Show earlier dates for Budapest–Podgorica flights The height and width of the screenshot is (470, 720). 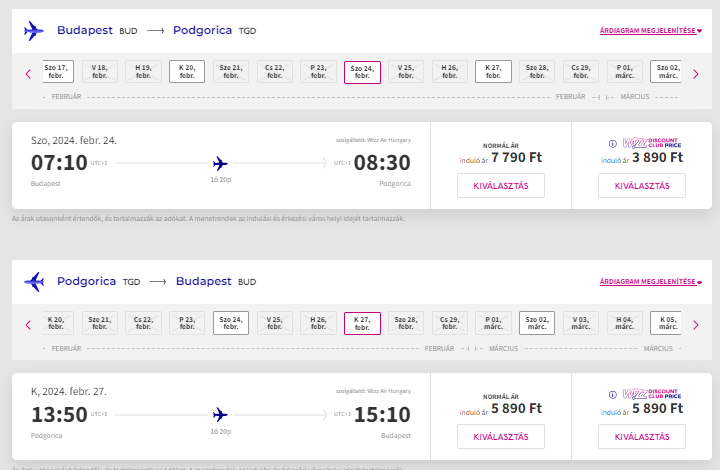click(28, 74)
